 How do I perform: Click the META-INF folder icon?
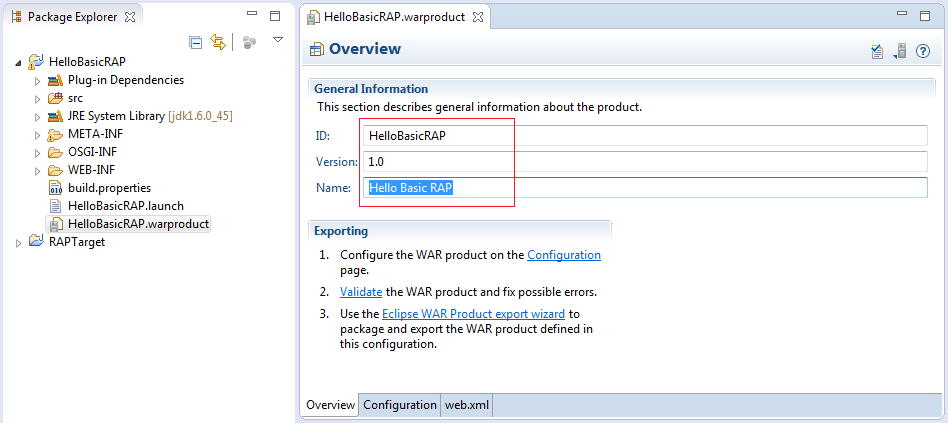56,134
